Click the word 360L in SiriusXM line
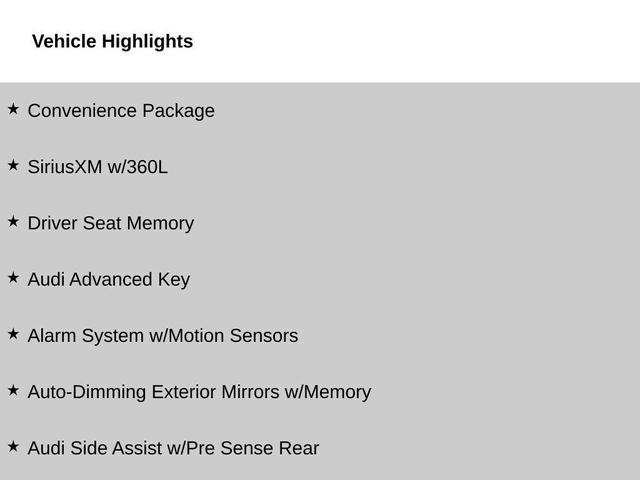 pos(146,167)
